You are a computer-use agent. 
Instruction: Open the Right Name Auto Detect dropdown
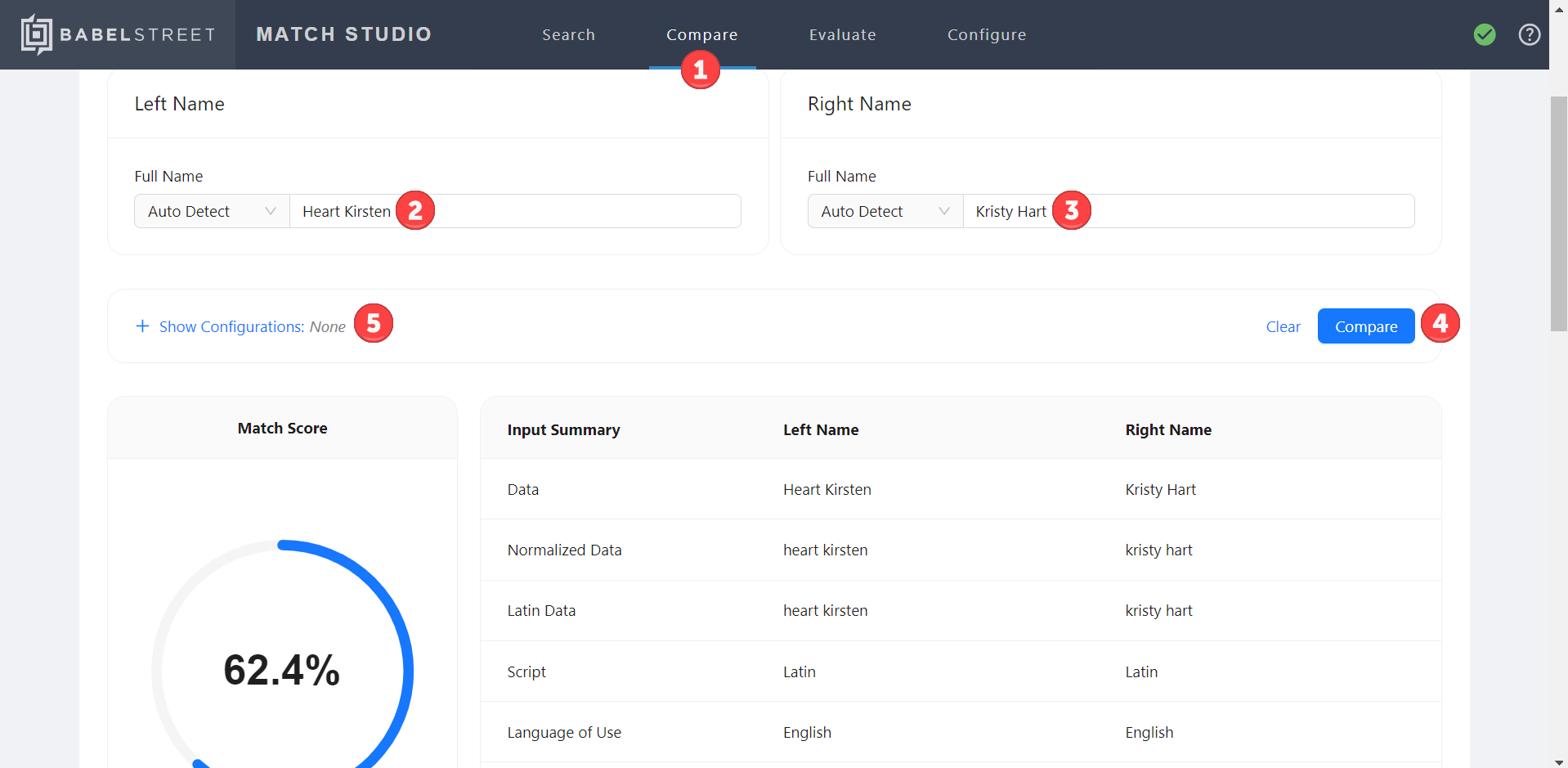pos(885,211)
